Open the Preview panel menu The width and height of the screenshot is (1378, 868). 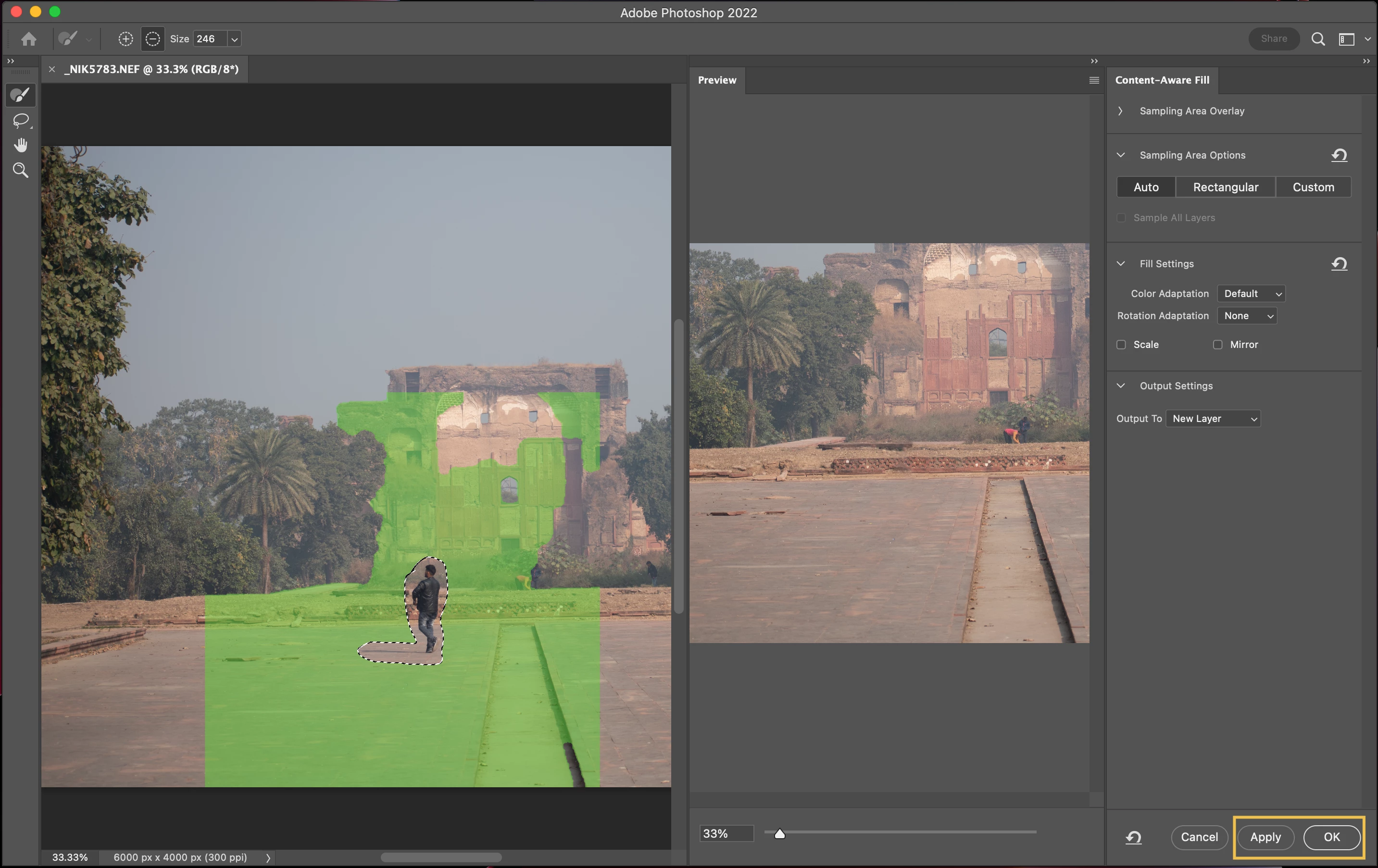point(1093,80)
